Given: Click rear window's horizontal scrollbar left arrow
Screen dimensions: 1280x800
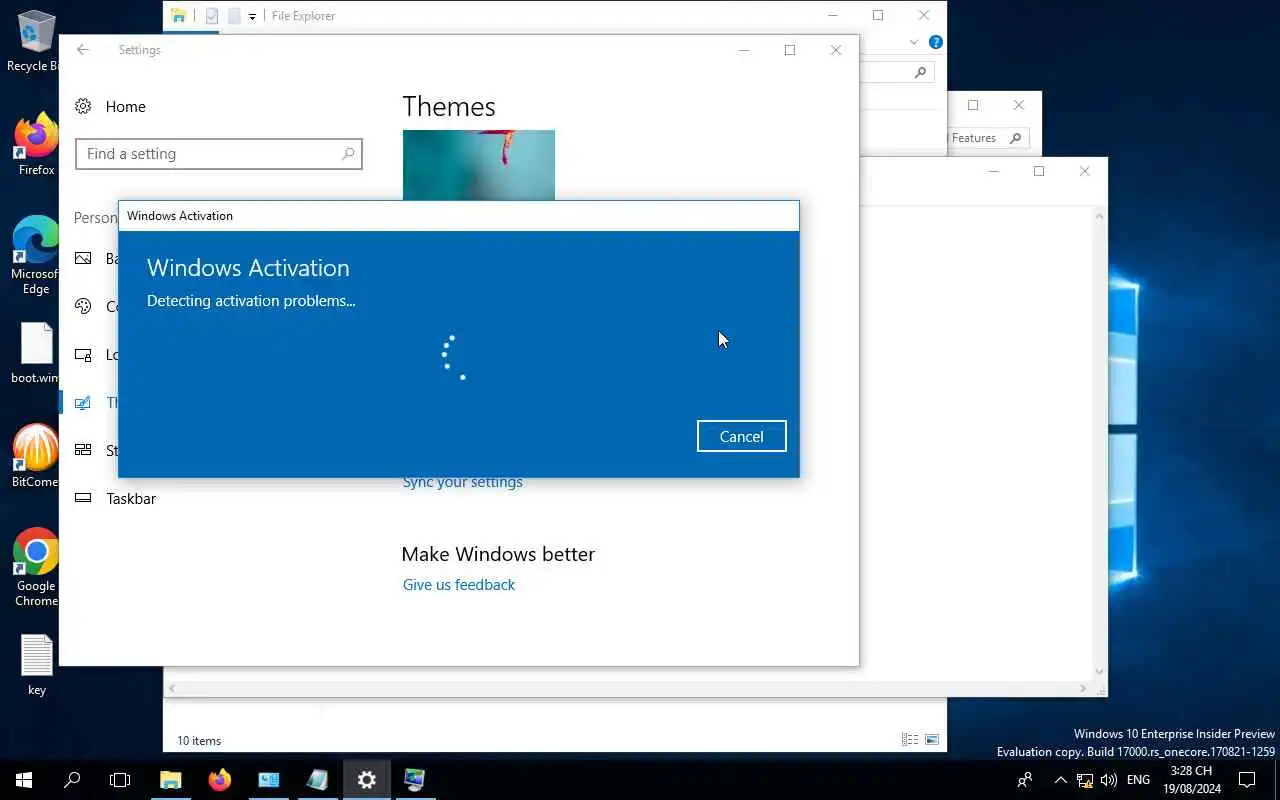Looking at the screenshot, I should click(171, 689).
